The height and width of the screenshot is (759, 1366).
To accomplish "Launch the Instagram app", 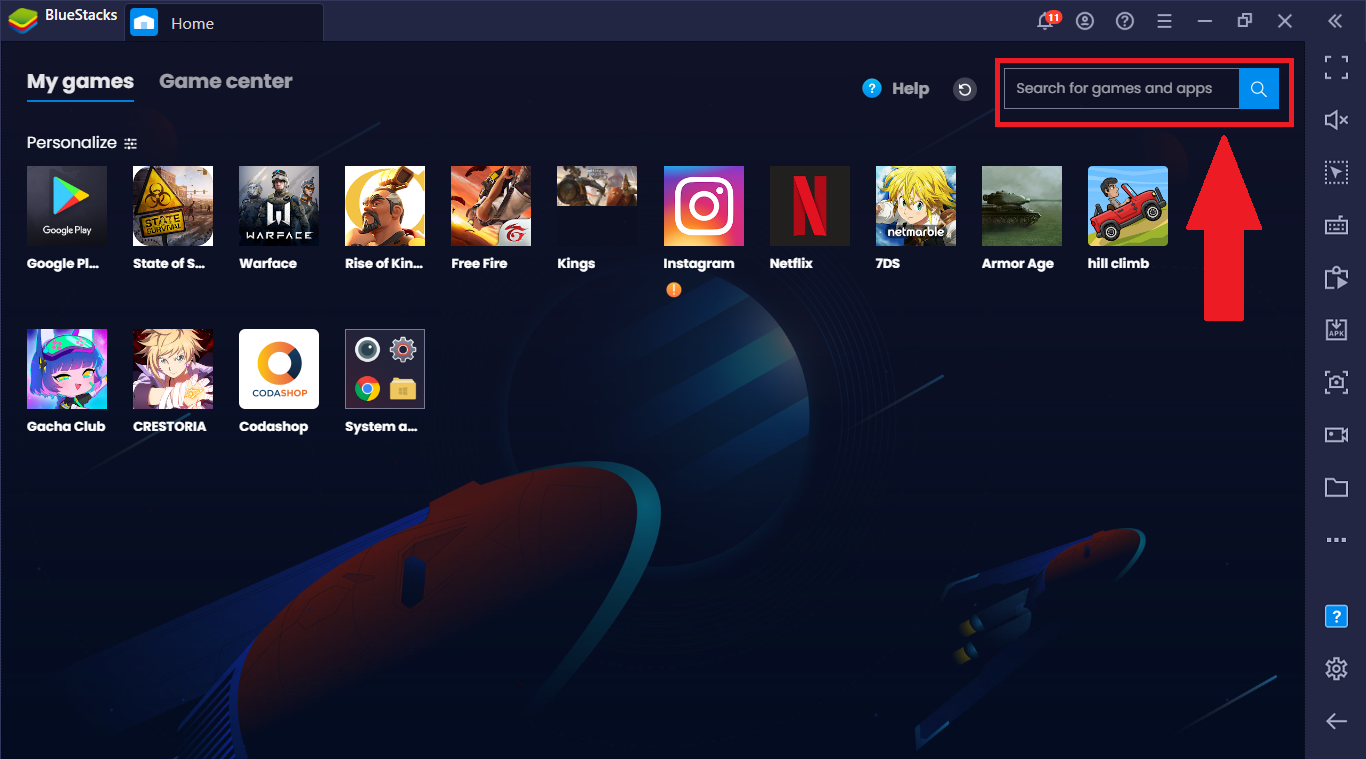I will point(704,206).
